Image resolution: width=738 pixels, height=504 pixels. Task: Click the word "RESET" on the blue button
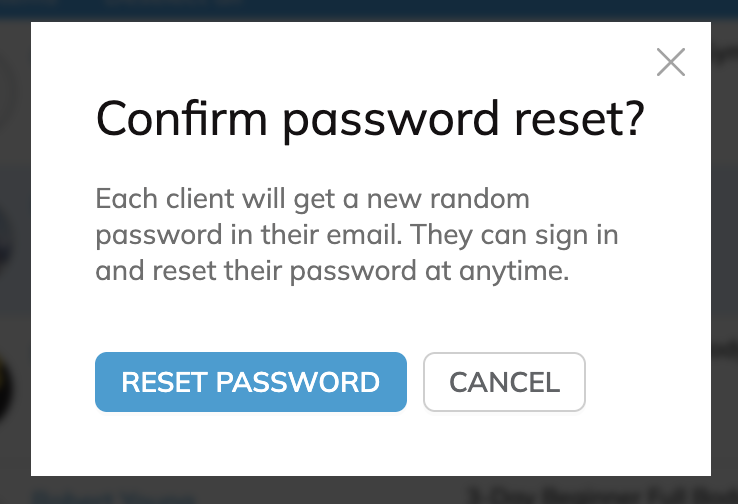point(164,382)
